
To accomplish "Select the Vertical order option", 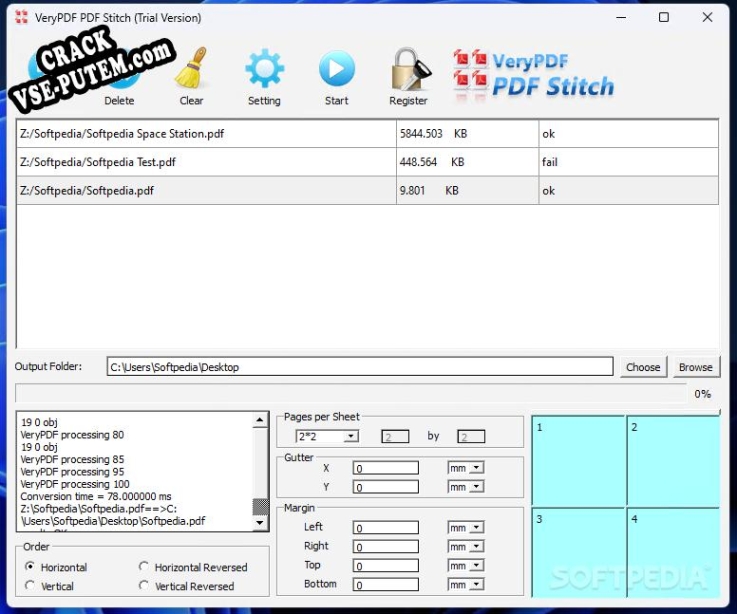I will coord(31,586).
